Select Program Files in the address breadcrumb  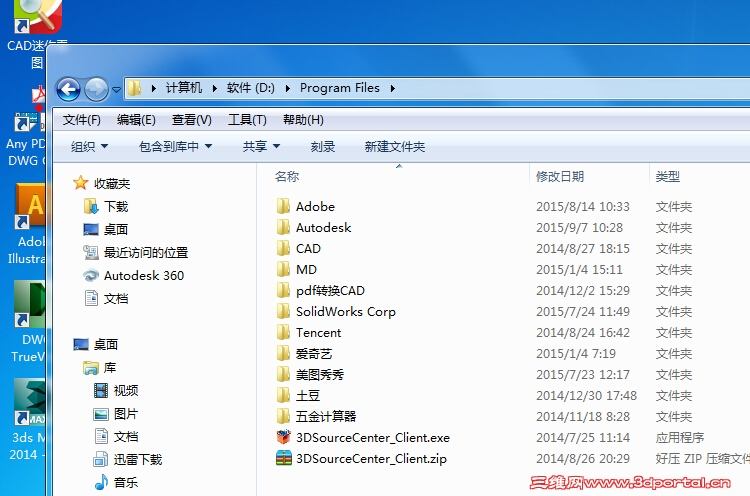pos(340,88)
